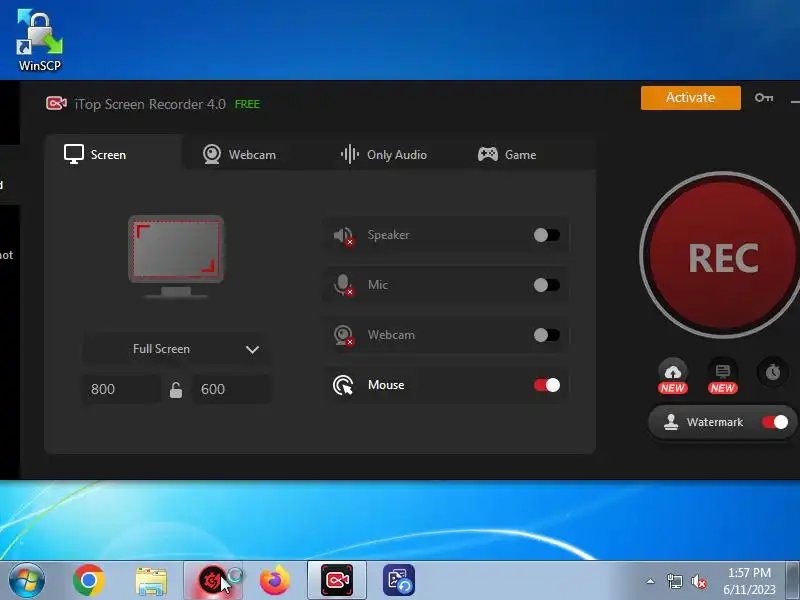Show hidden system tray icons

(x=651, y=581)
